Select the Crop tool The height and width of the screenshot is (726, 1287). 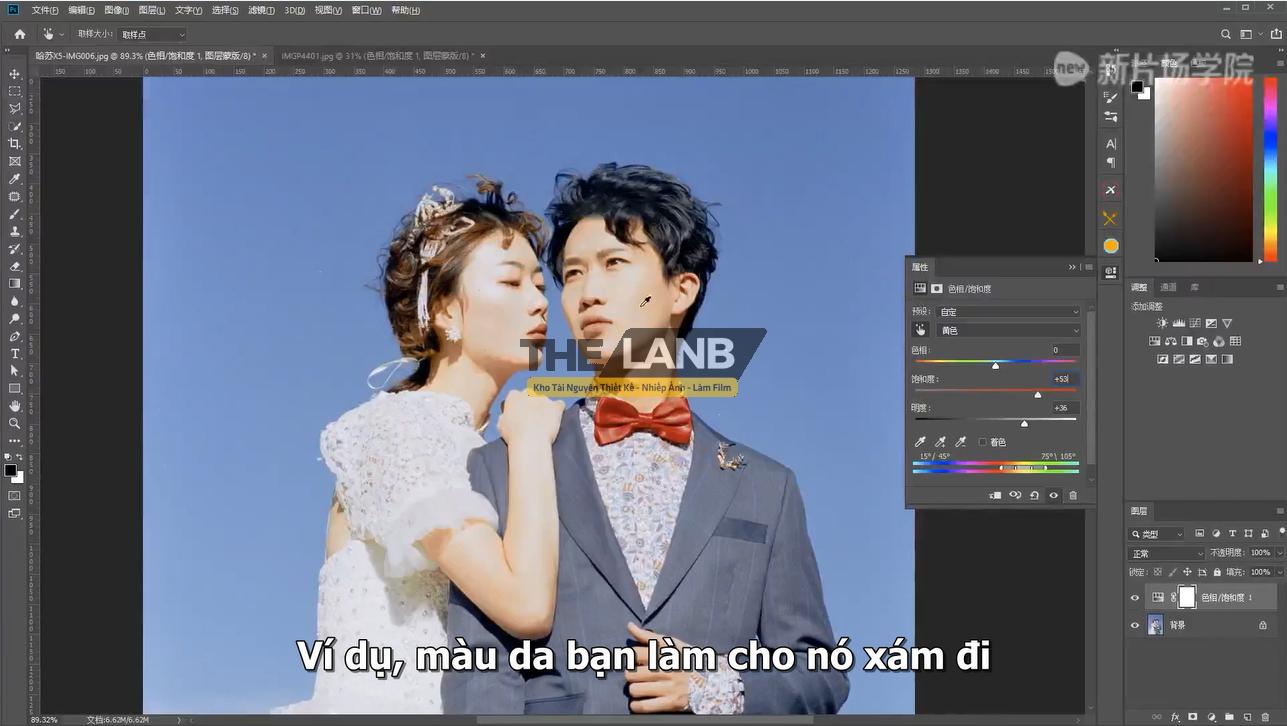click(x=14, y=144)
